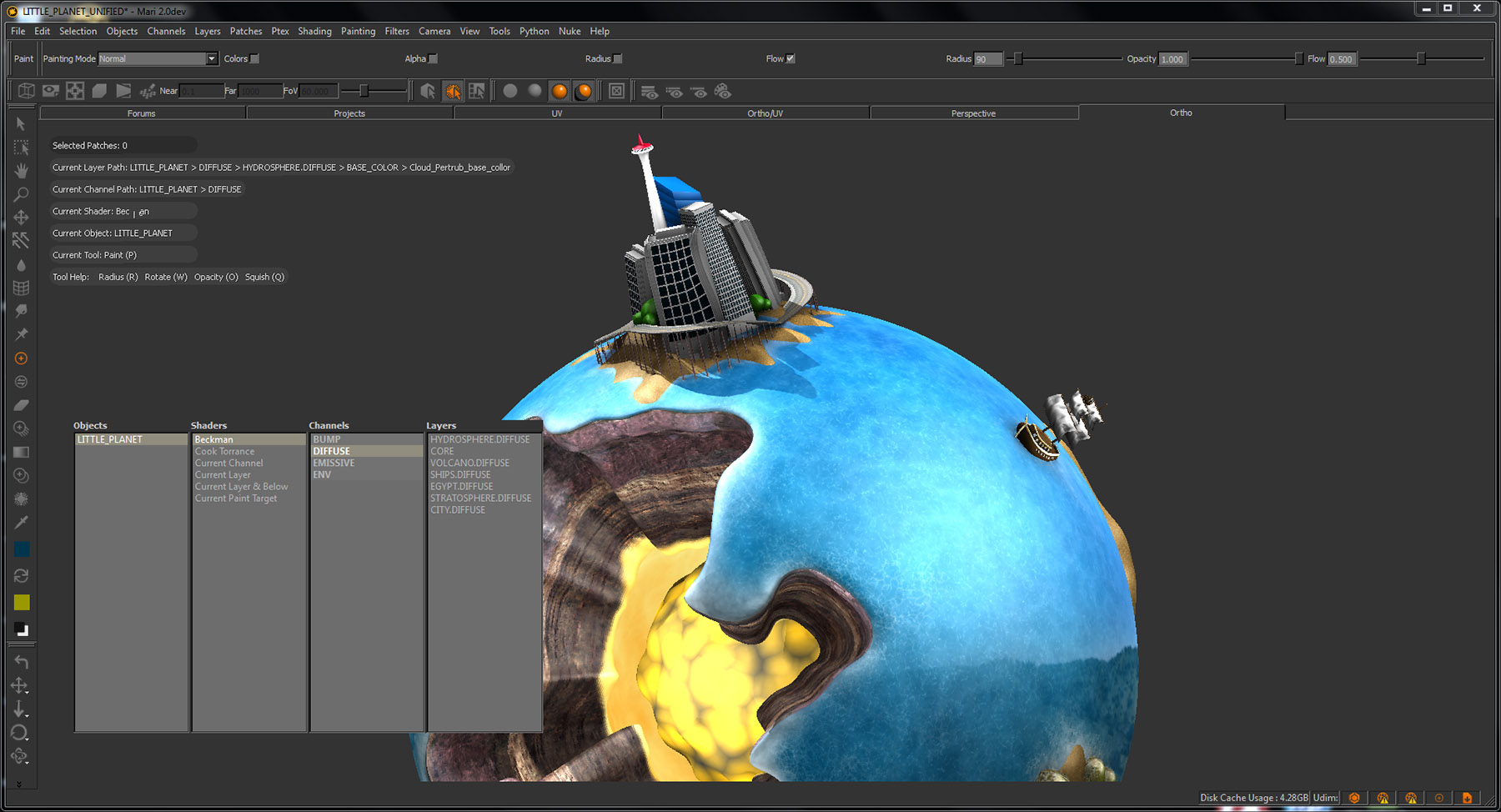Select the Gradient tool icon
Viewport: 1501px width, 812px height.
21,452
